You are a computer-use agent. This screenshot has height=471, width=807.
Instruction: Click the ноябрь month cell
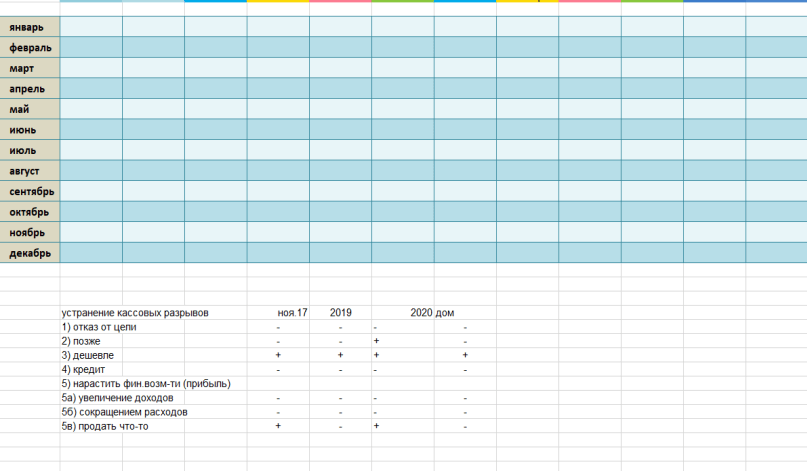point(30,233)
